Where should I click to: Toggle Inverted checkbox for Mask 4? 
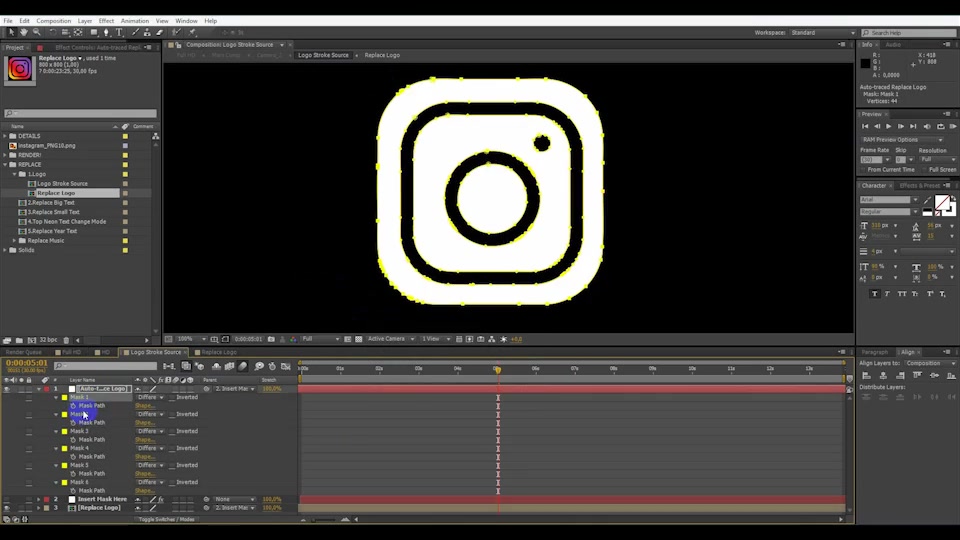tap(172, 449)
